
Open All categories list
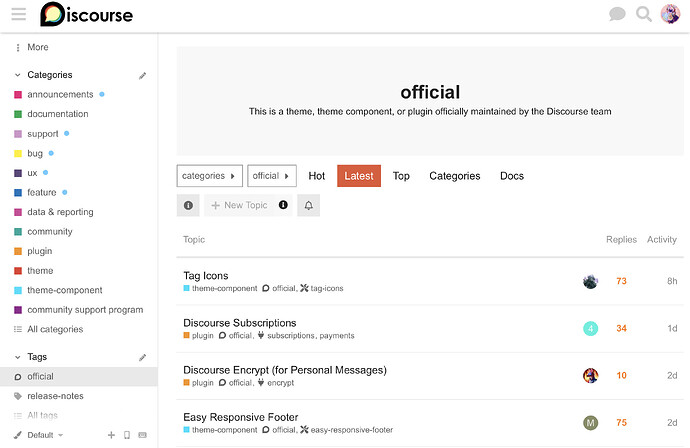pos(55,329)
